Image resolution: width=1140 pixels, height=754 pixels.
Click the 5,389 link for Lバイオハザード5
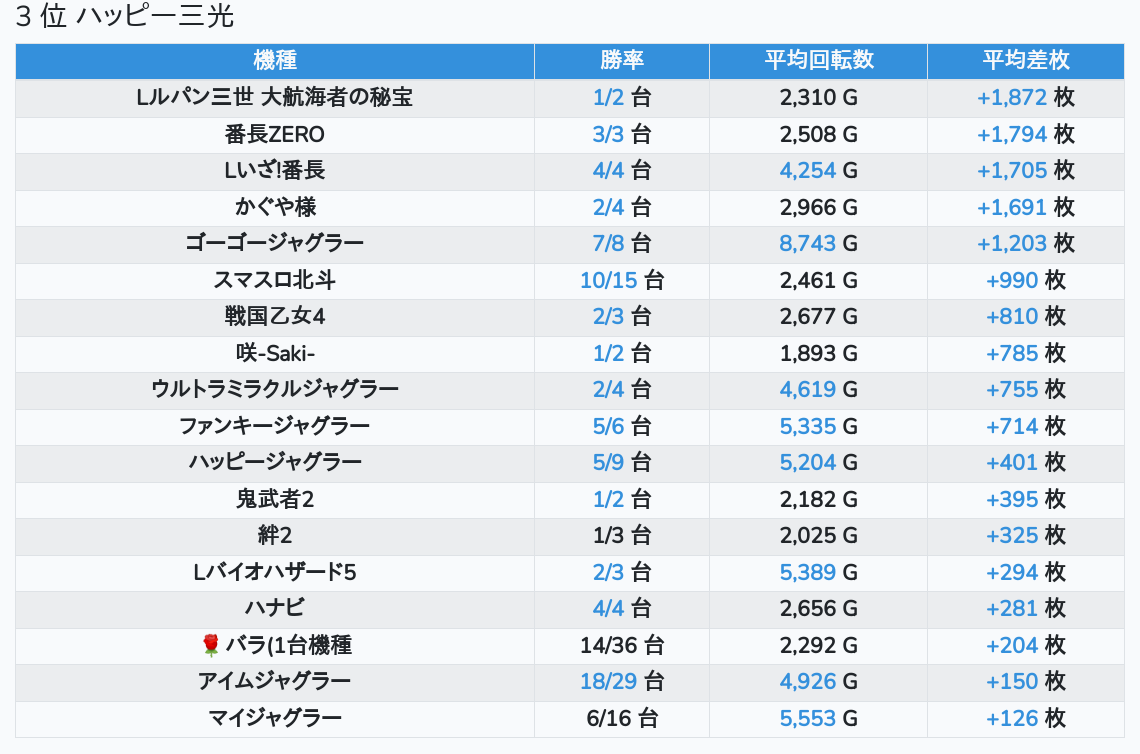(808, 572)
